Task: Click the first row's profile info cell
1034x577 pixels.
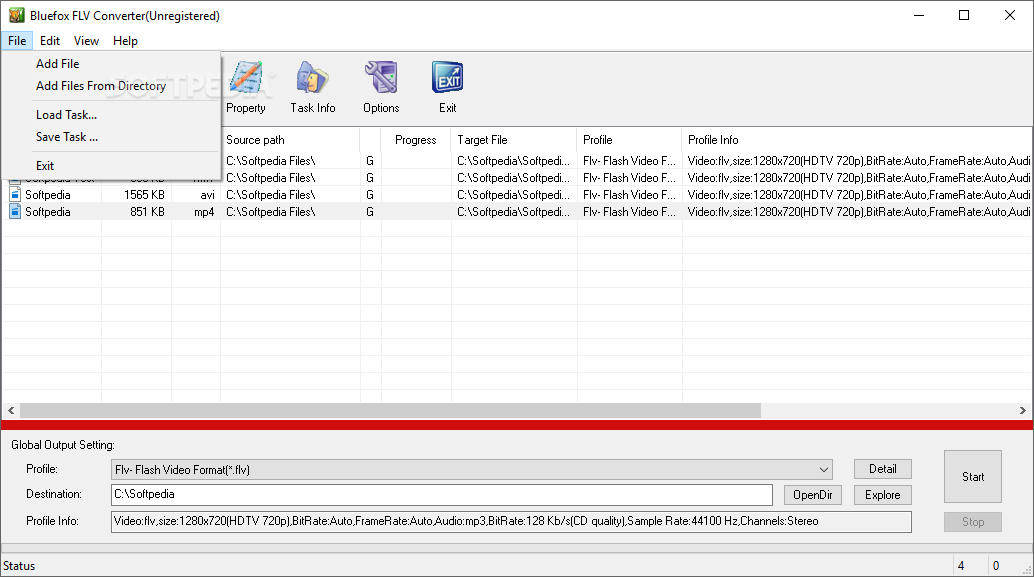Action: [857, 161]
